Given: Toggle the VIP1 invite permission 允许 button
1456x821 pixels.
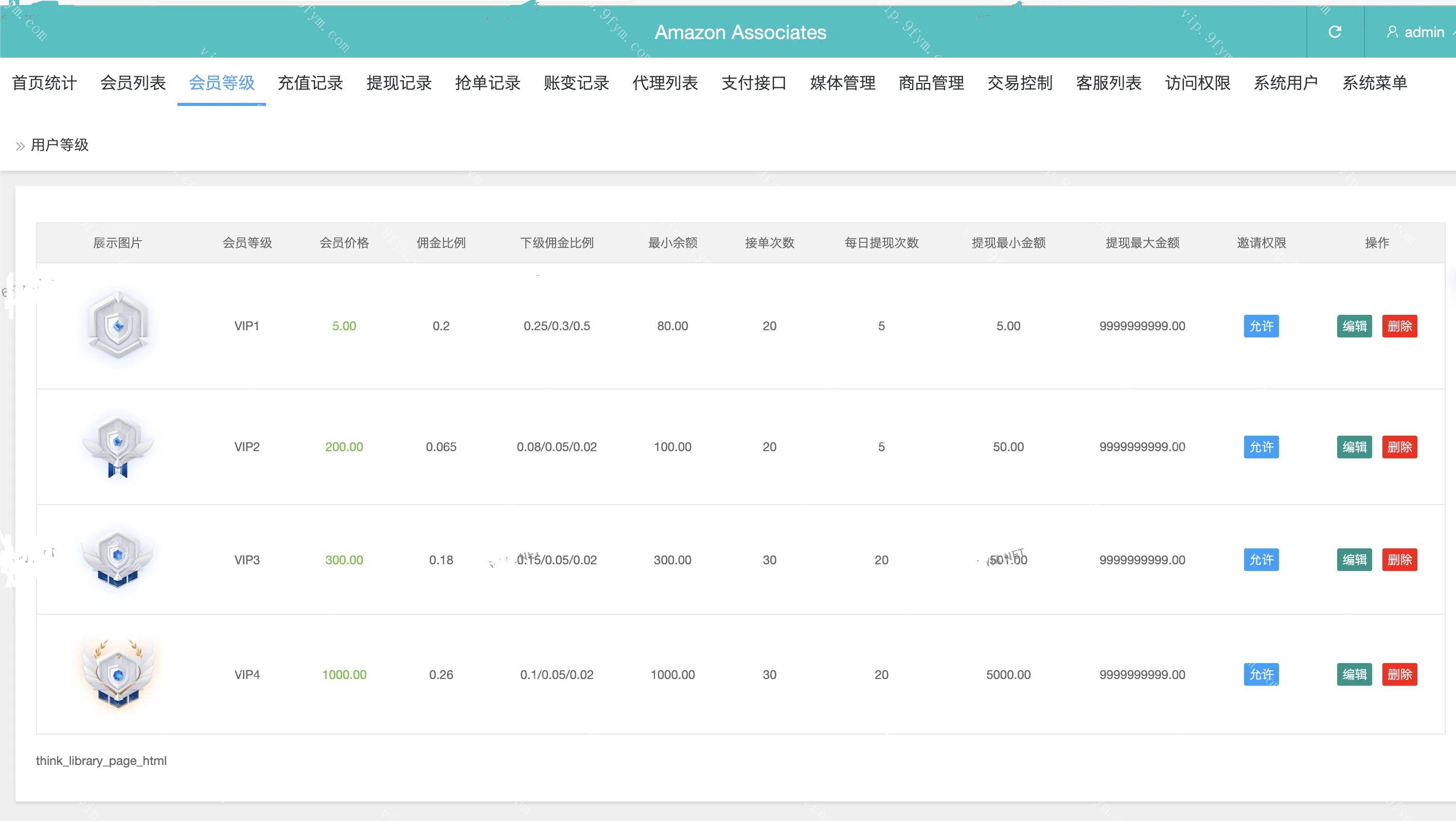Looking at the screenshot, I should click(1261, 326).
